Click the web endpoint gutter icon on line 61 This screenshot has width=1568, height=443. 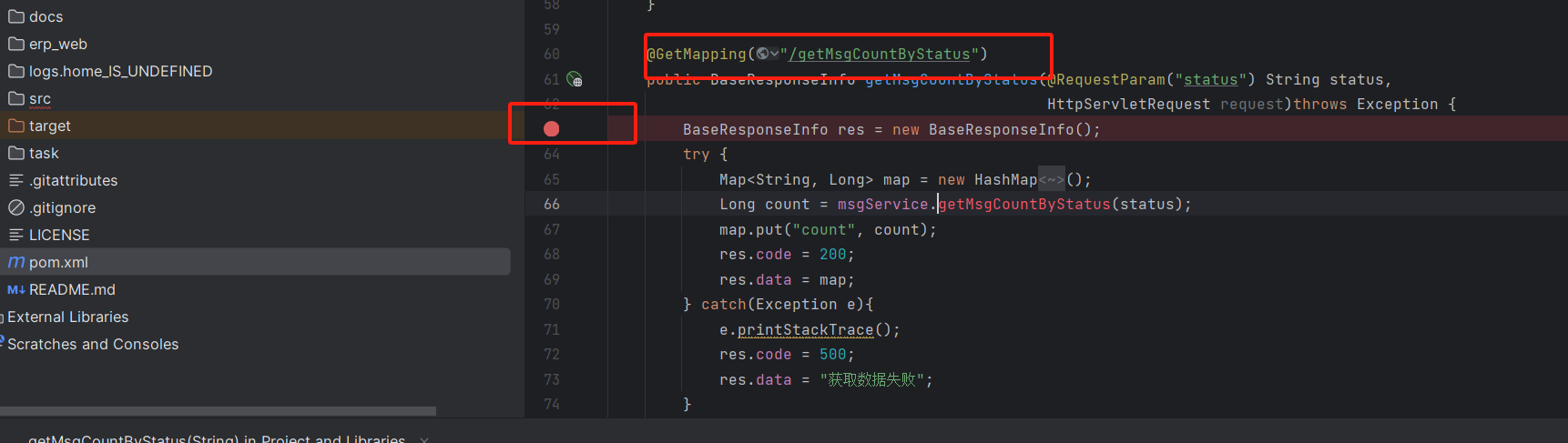coord(575,79)
